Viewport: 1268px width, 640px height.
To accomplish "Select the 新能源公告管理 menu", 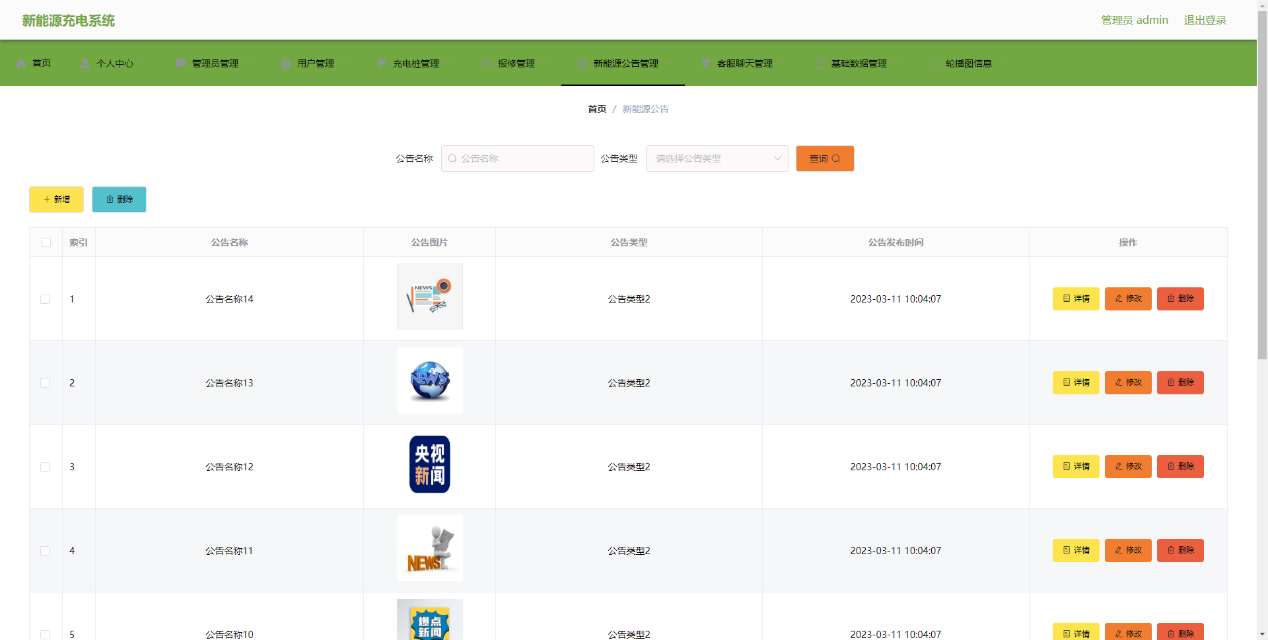I will pos(623,63).
